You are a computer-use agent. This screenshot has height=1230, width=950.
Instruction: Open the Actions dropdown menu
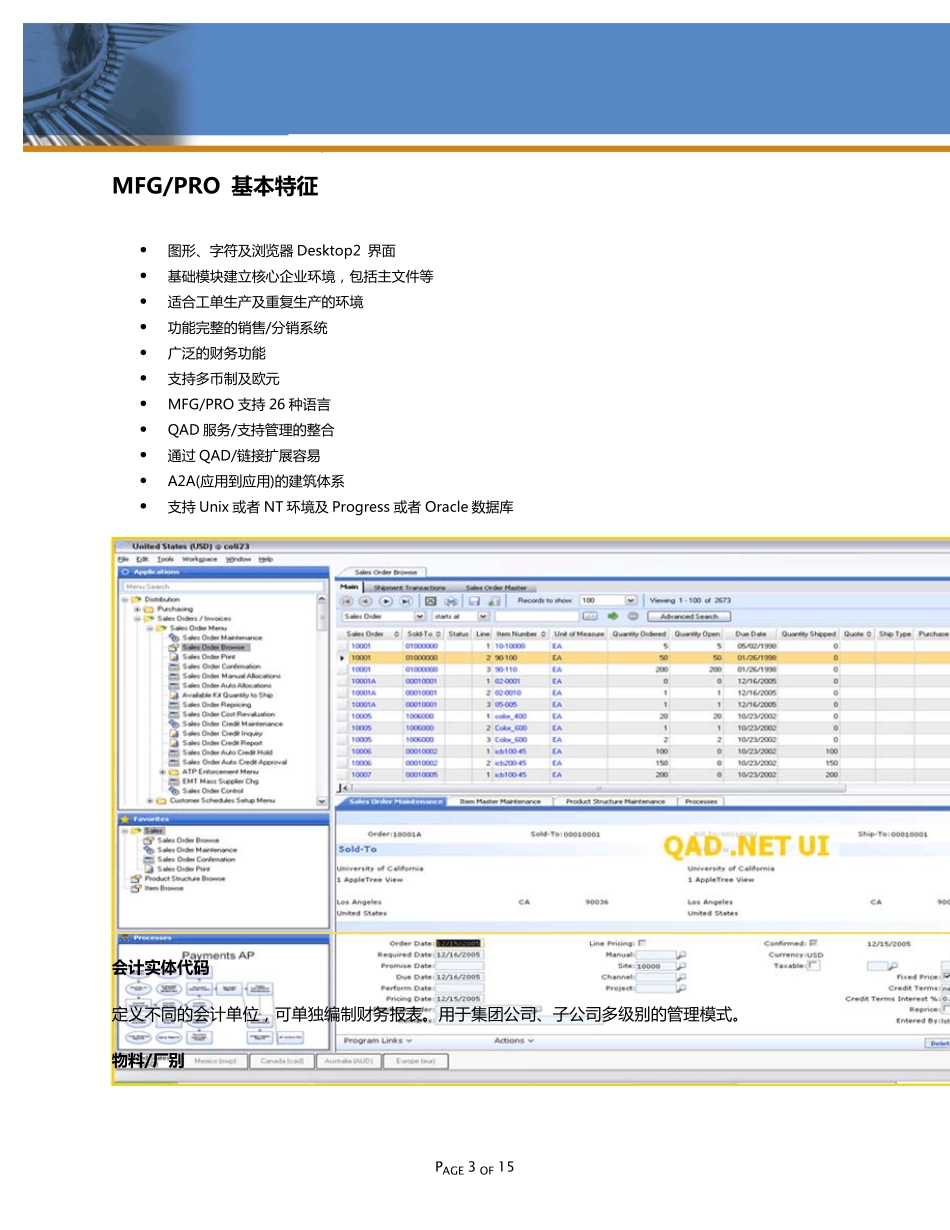(515, 1041)
